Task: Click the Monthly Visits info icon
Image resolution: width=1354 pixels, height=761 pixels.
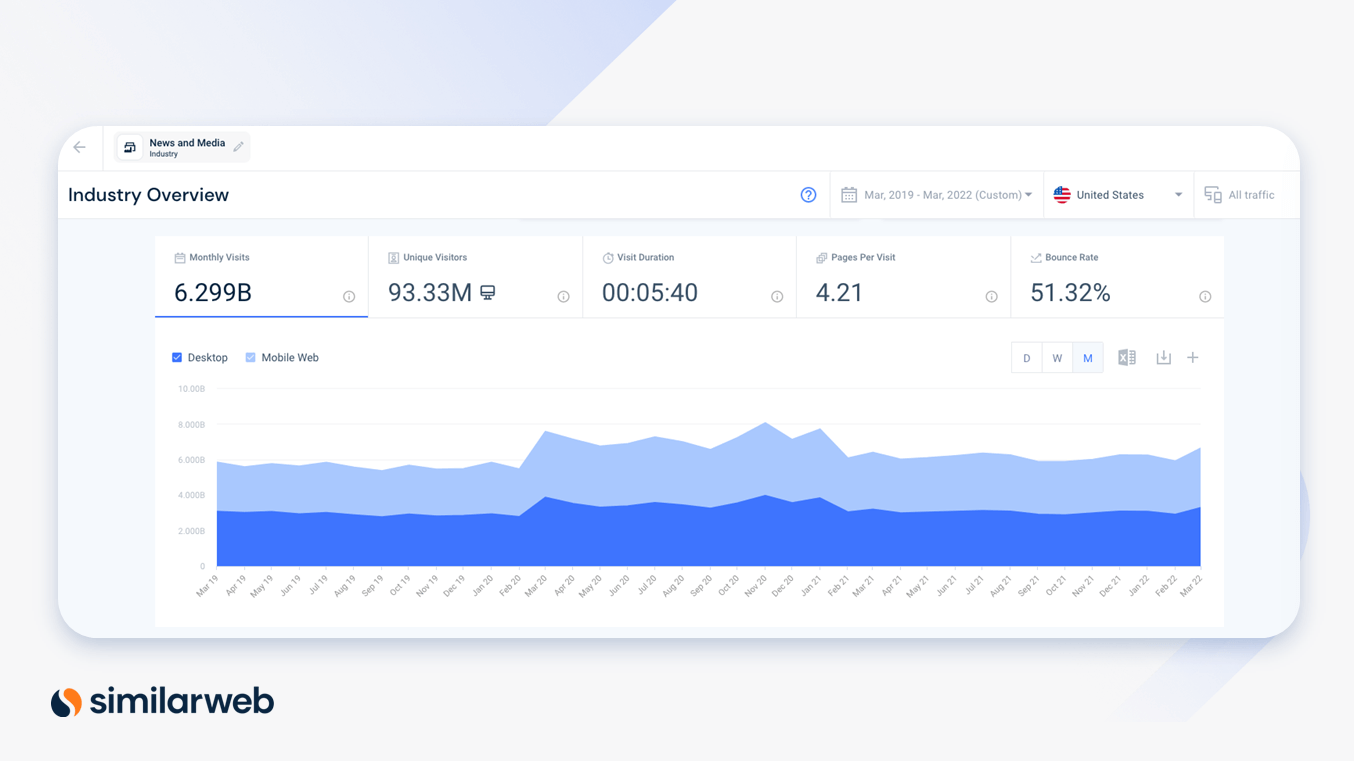Action: pyautogui.click(x=347, y=296)
